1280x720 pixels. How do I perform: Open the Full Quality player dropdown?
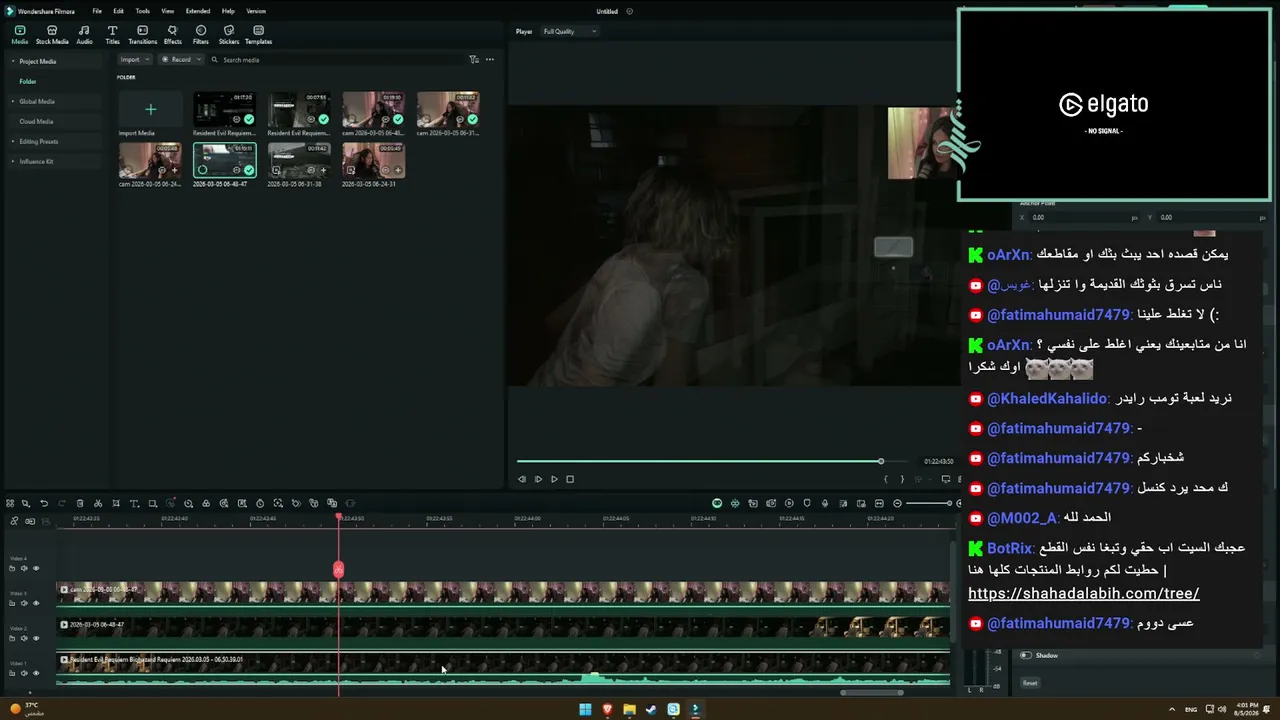pyautogui.click(x=569, y=31)
